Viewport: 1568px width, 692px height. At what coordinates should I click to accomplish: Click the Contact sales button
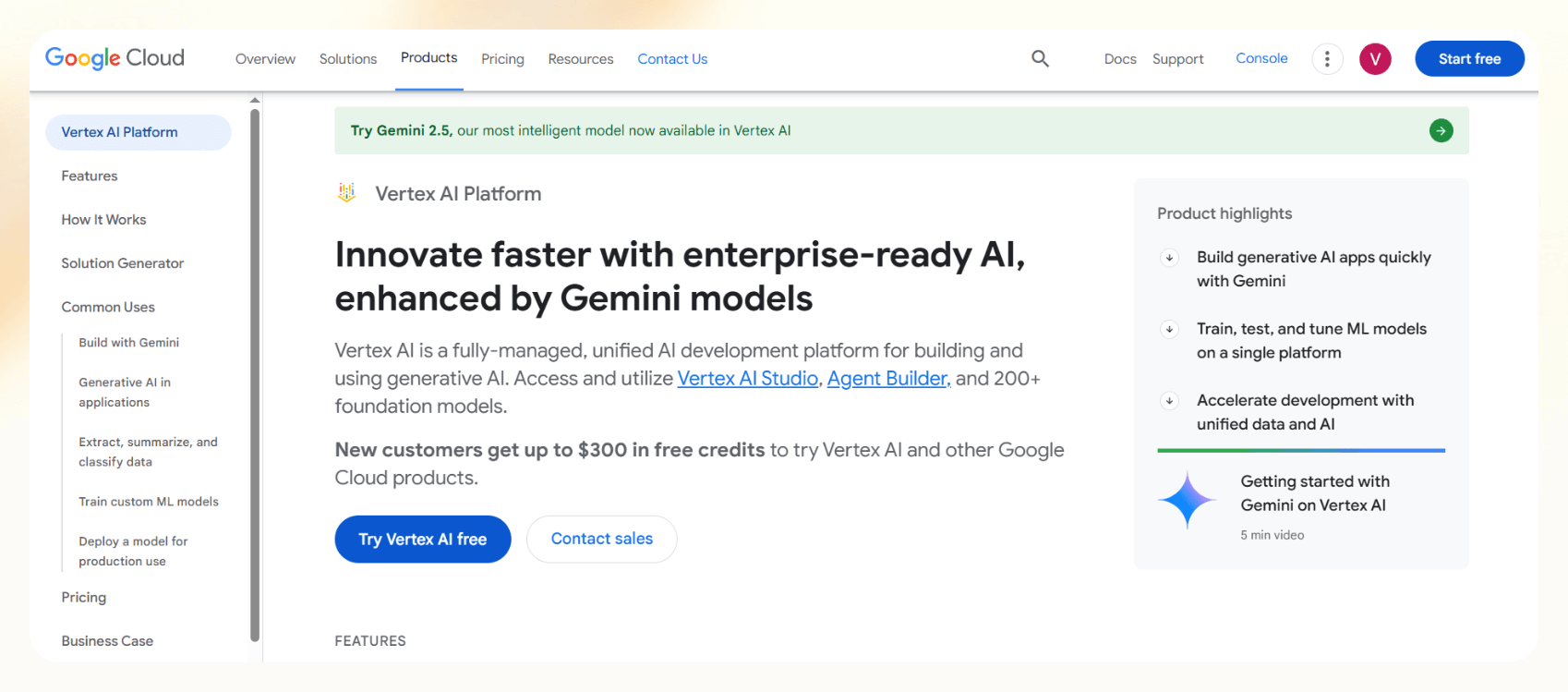(602, 539)
